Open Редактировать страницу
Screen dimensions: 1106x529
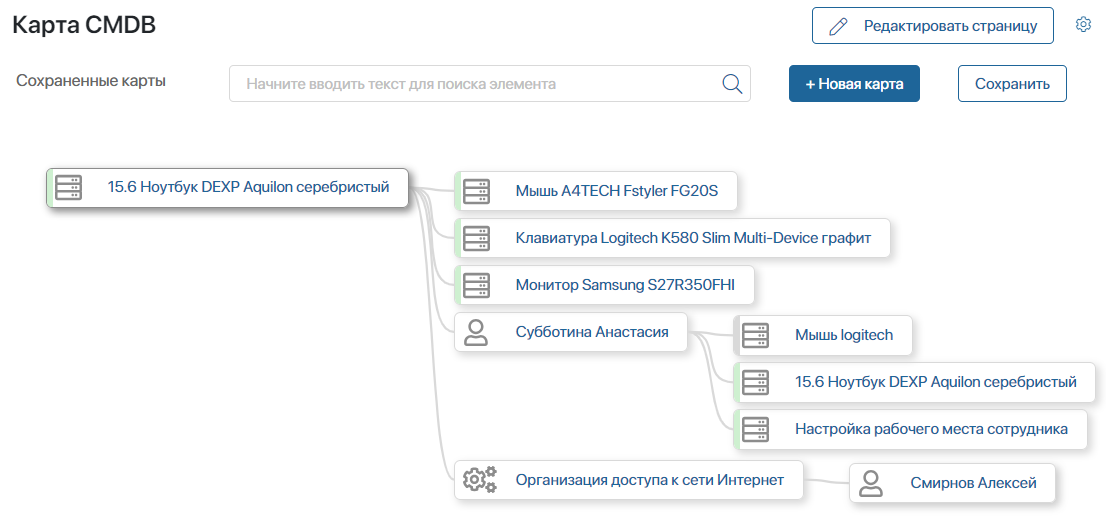(932, 26)
